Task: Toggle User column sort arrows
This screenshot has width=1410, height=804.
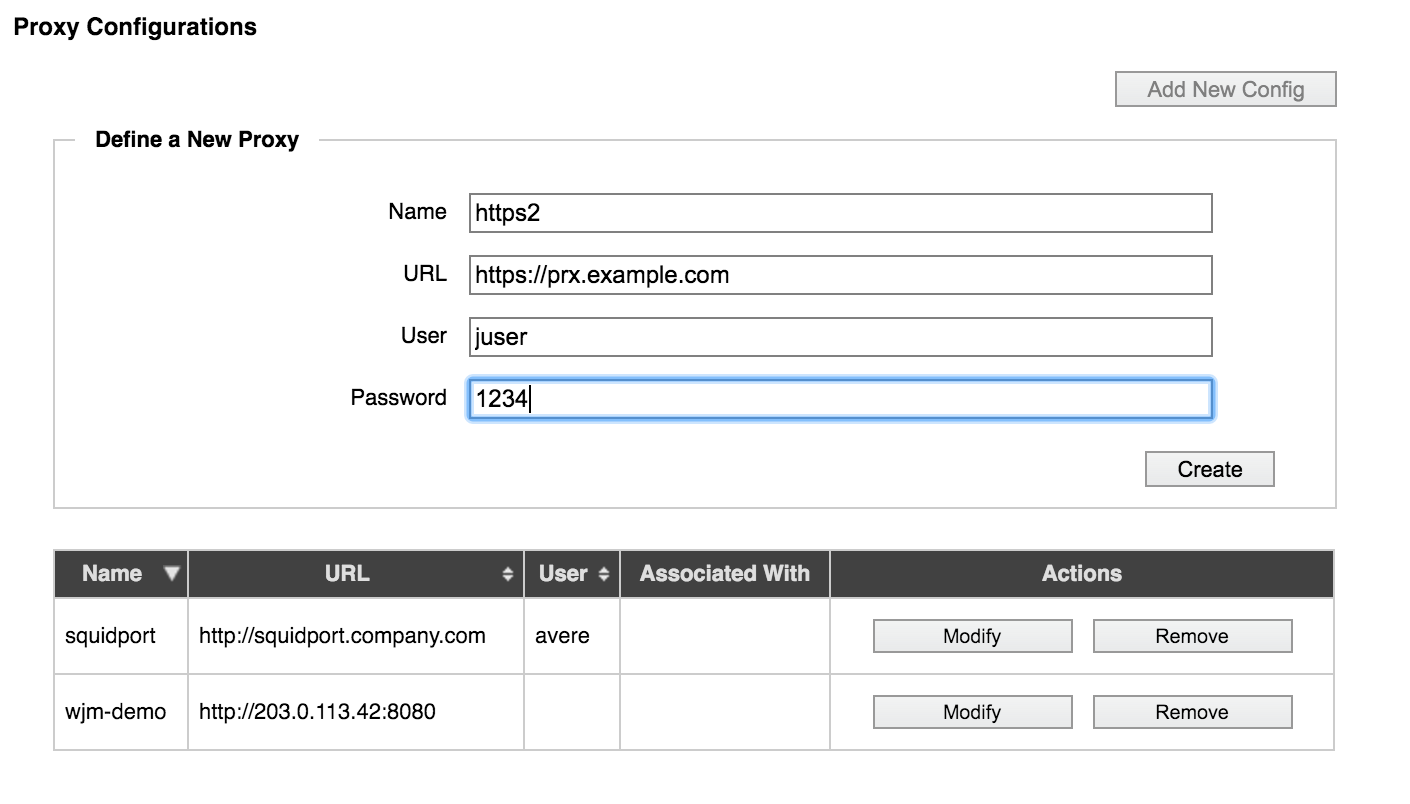Action: pos(603,574)
